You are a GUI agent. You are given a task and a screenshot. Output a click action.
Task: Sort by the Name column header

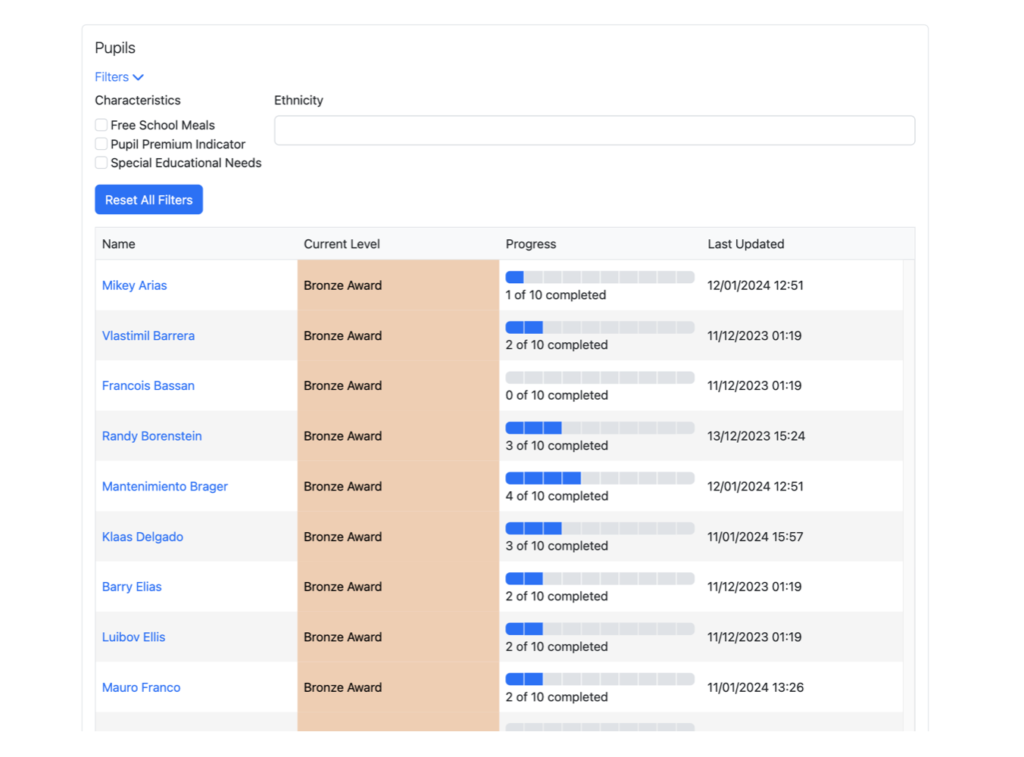pos(118,244)
